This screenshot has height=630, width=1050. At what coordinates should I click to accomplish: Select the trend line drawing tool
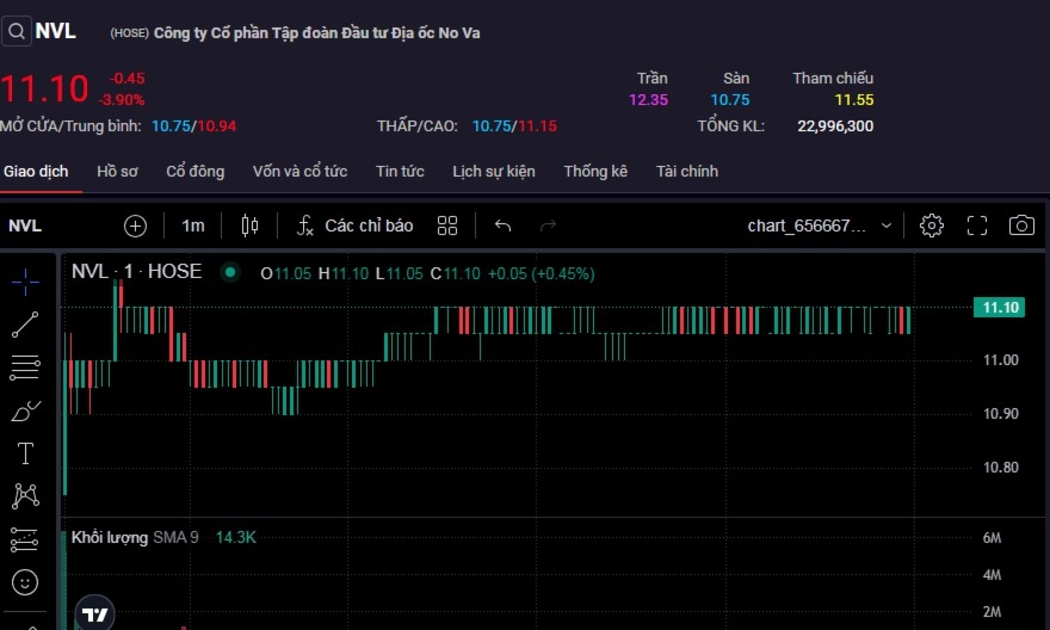point(25,325)
